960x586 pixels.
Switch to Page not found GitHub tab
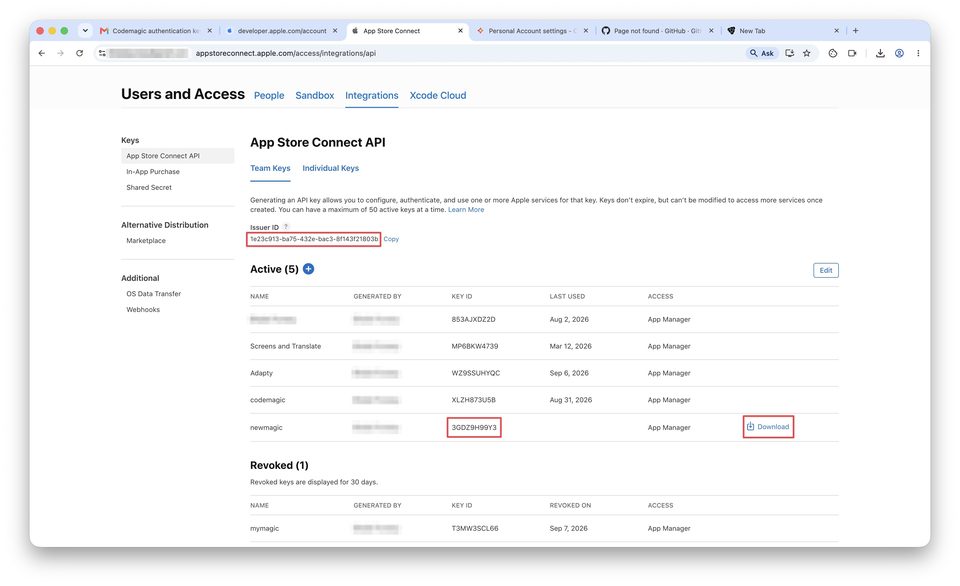656,31
